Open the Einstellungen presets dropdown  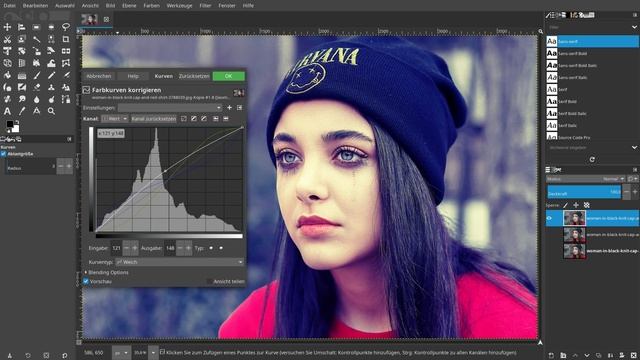tap(169, 108)
